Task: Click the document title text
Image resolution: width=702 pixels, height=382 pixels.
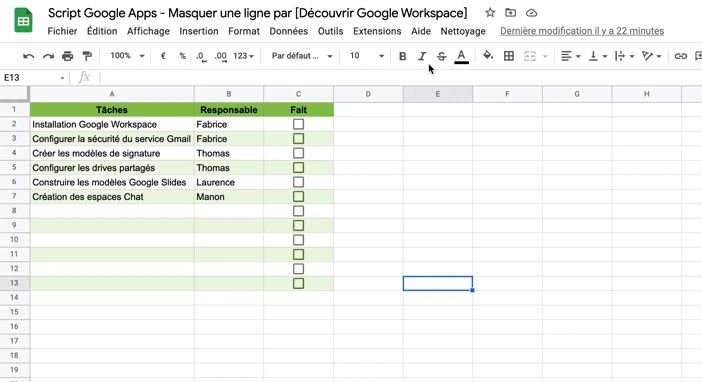Action: pos(257,13)
